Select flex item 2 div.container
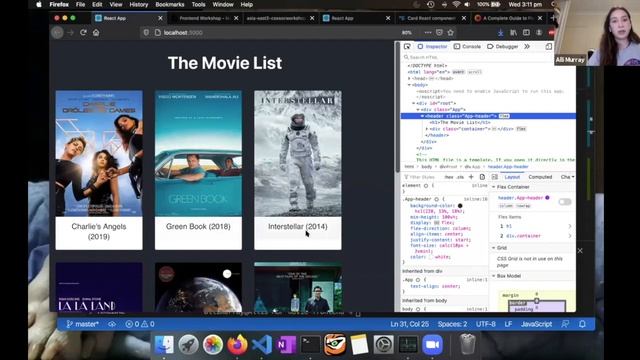Viewport: 640px width, 360px height. click(x=533, y=236)
